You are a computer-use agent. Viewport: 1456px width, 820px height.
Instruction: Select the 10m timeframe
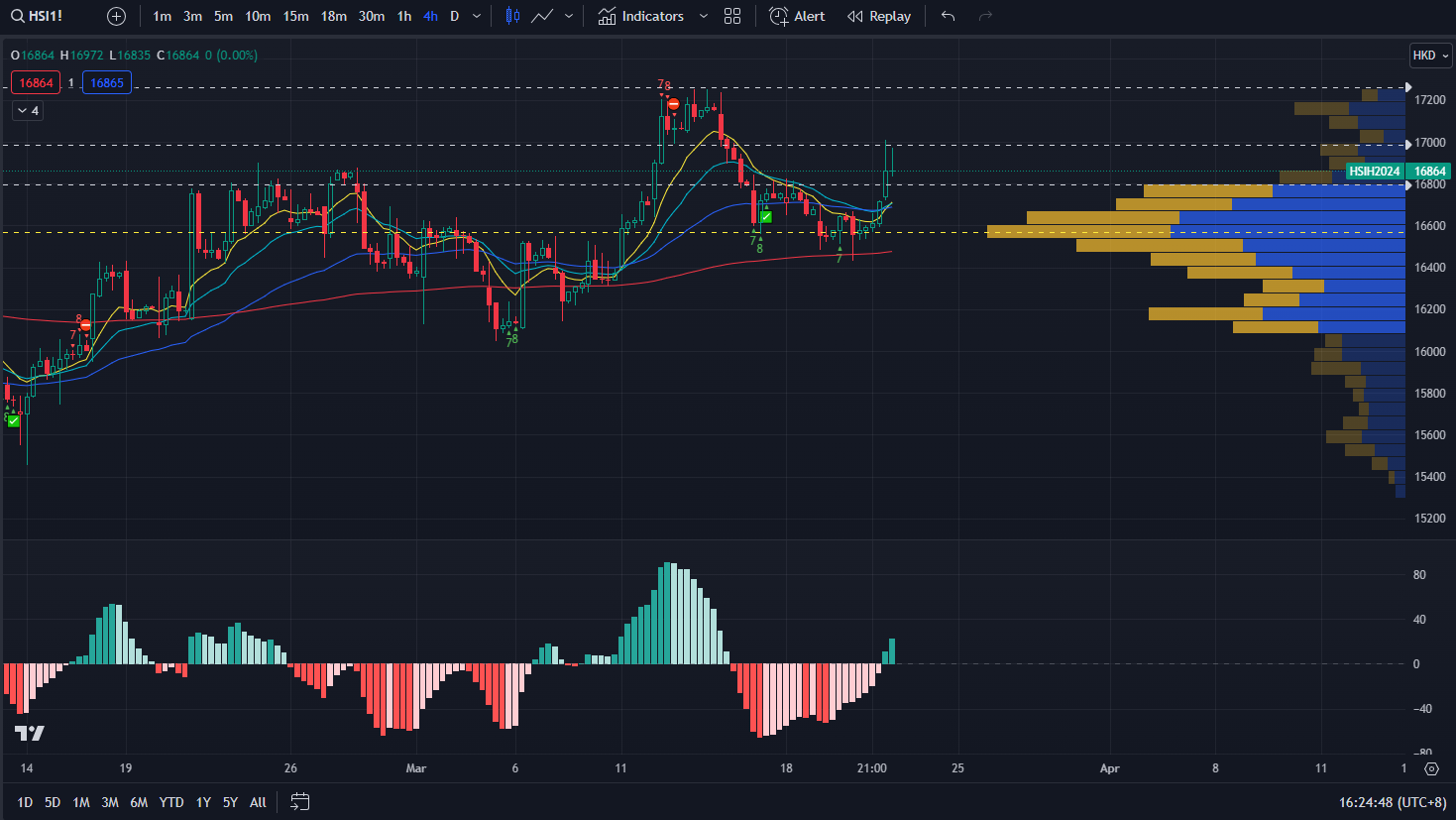point(258,16)
